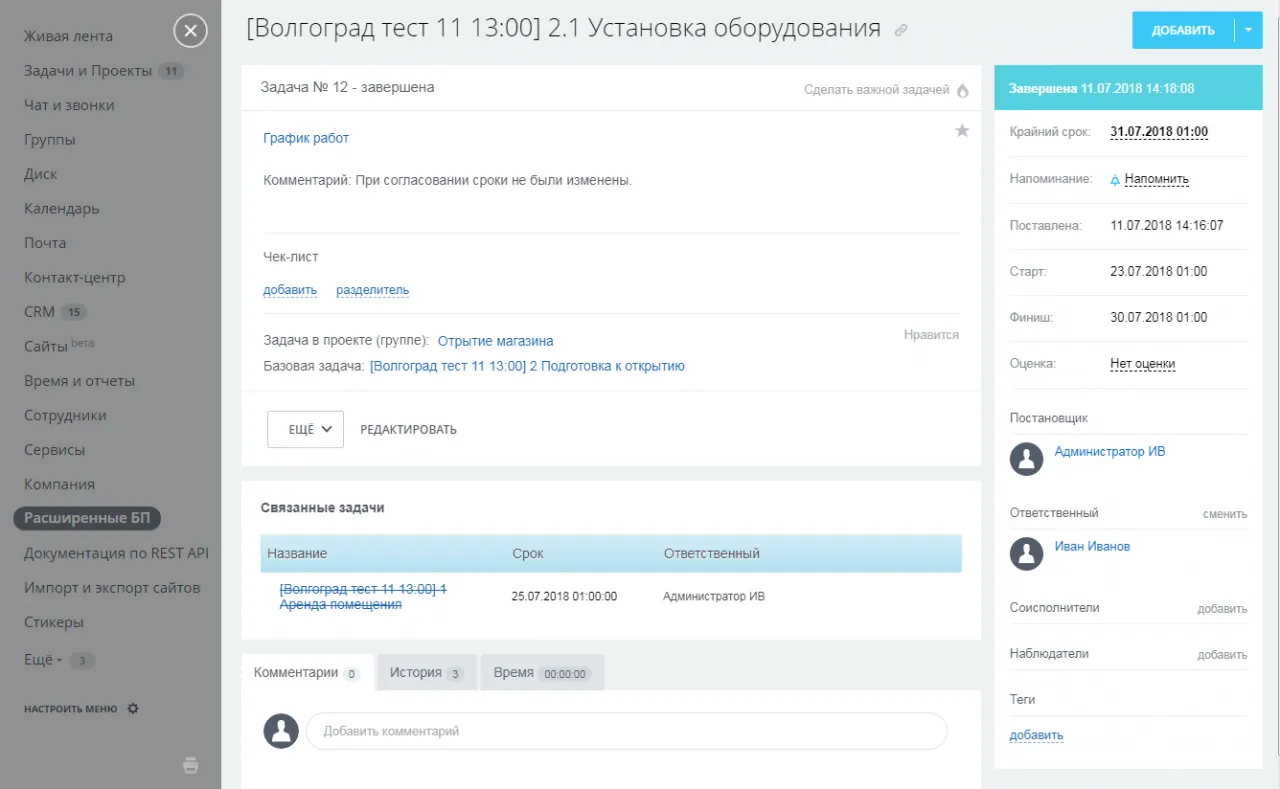Image resolution: width=1280 pixels, height=789 pixels.
Task: Click the deadline date 31.07.2018 01:00
Action: [1159, 132]
